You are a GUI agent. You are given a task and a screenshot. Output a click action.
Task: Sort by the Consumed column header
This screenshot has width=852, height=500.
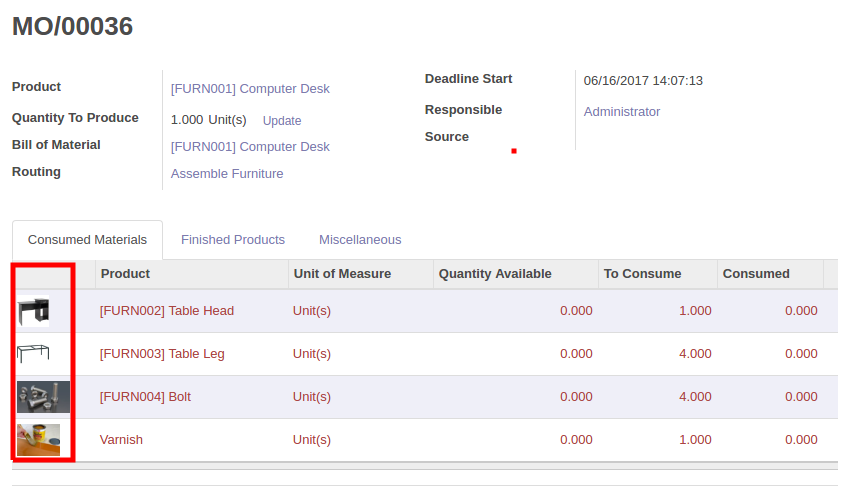756,274
